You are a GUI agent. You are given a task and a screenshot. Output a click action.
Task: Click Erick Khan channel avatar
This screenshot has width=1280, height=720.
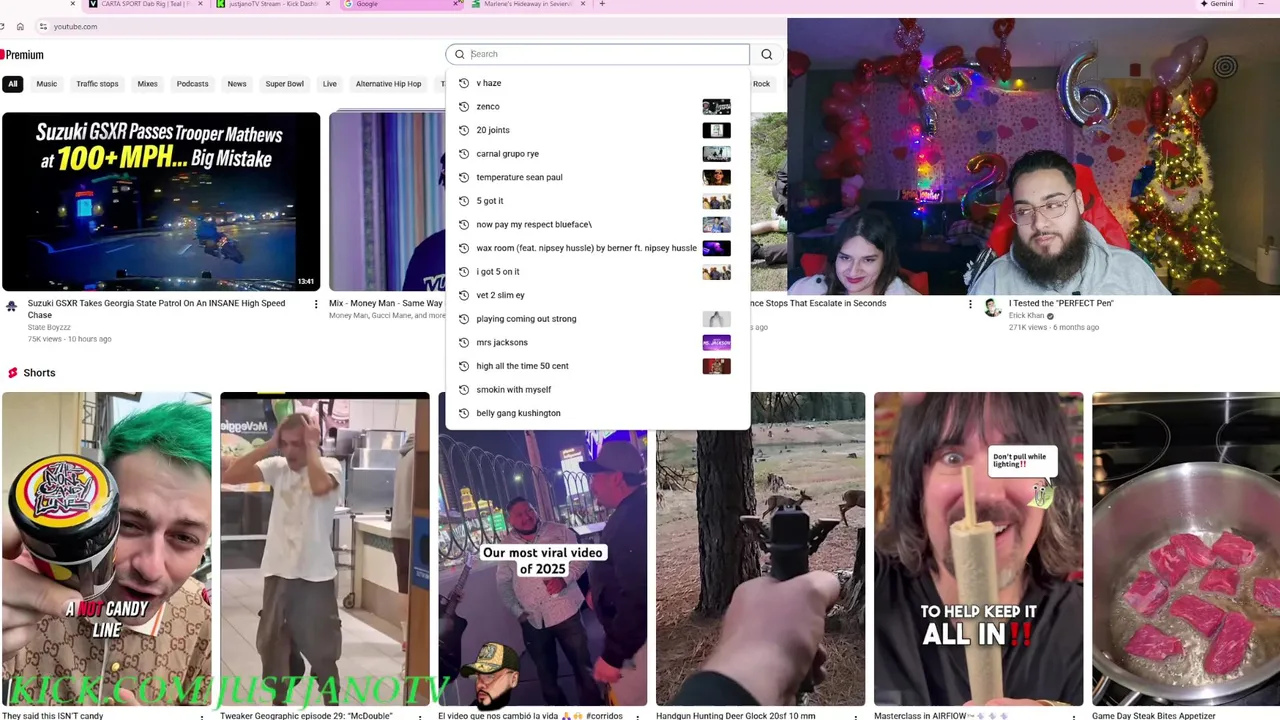coord(993,308)
